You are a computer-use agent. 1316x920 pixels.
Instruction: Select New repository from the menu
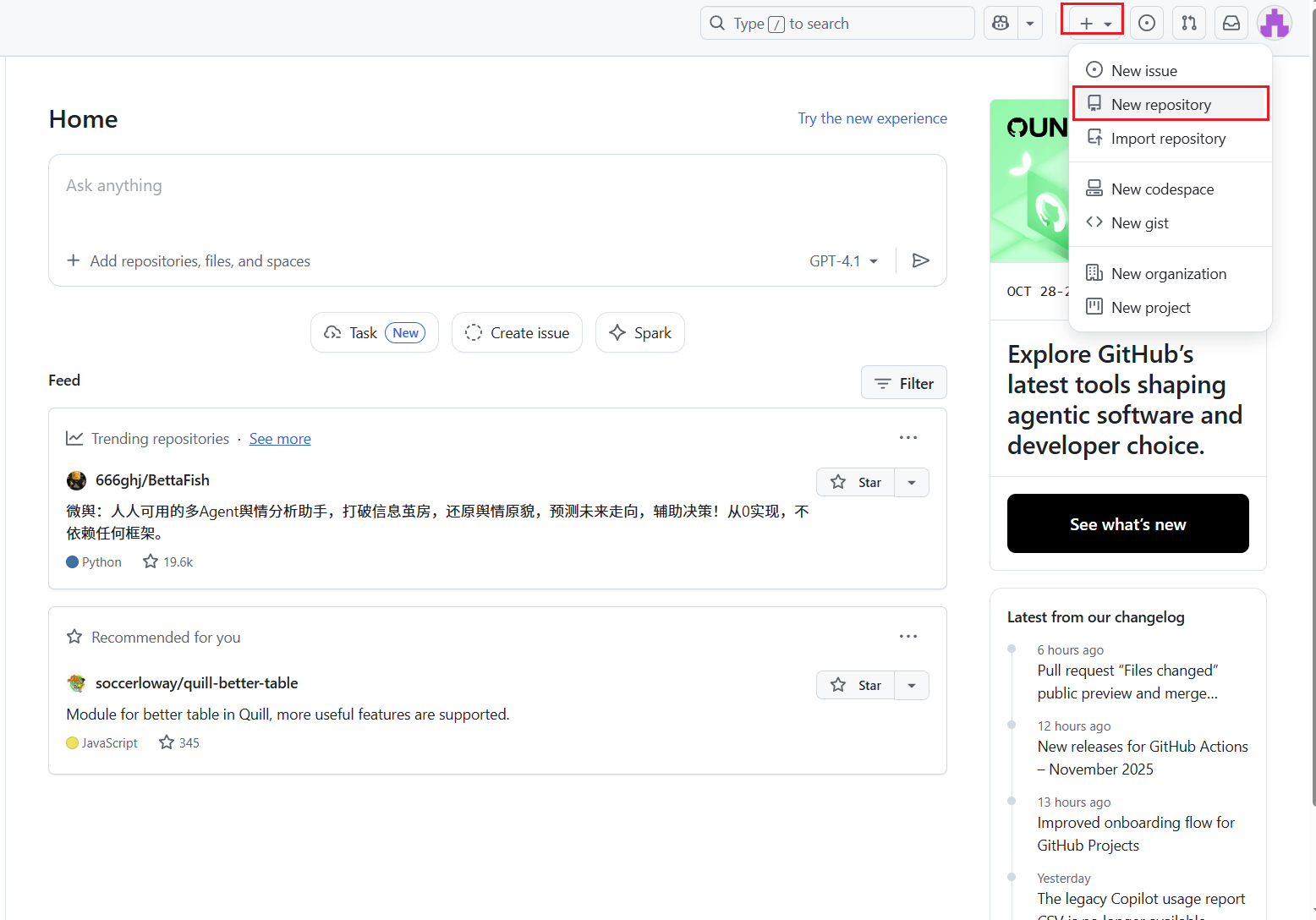(x=1171, y=104)
